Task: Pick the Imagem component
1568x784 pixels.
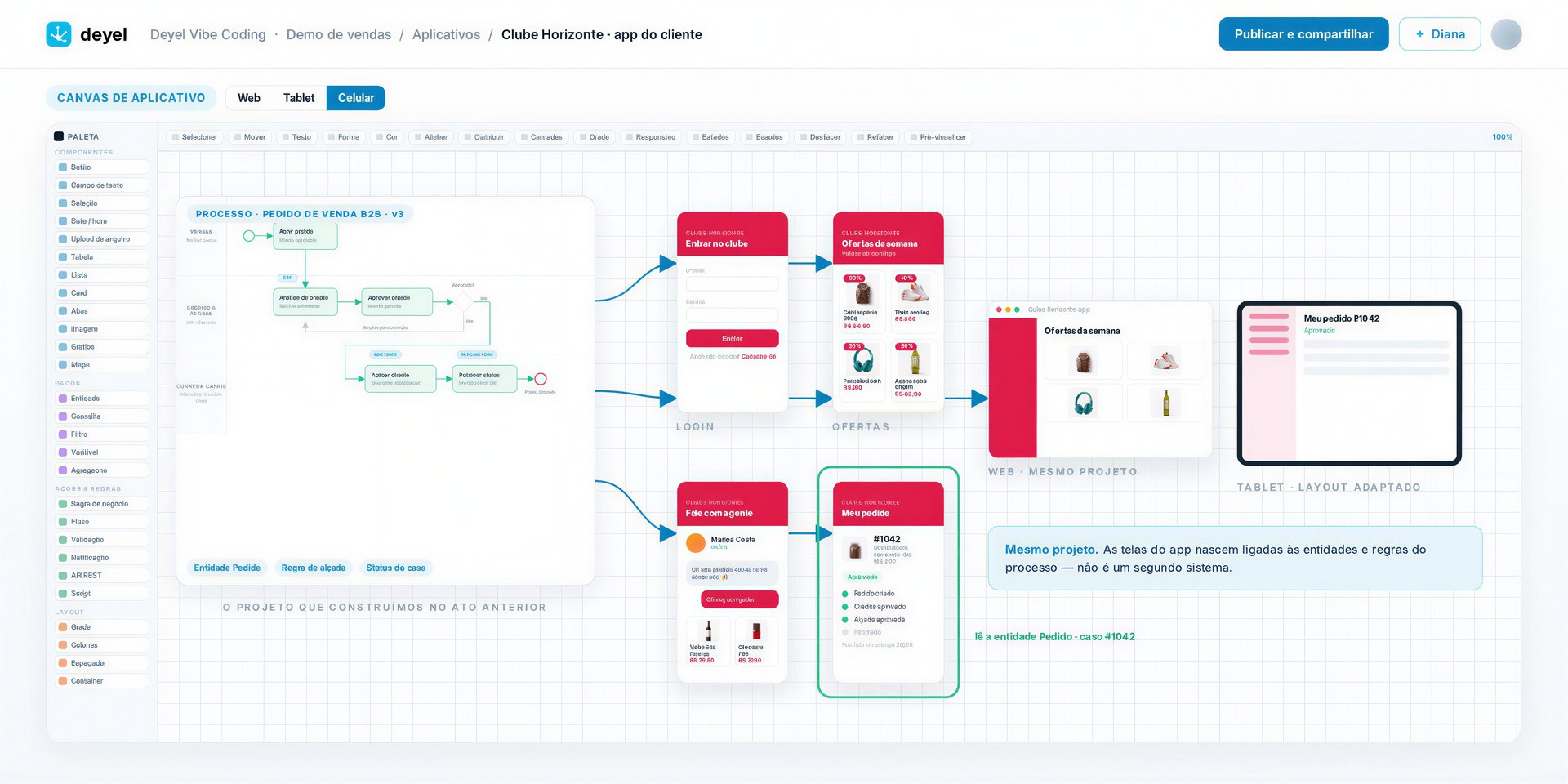Action: [x=102, y=329]
